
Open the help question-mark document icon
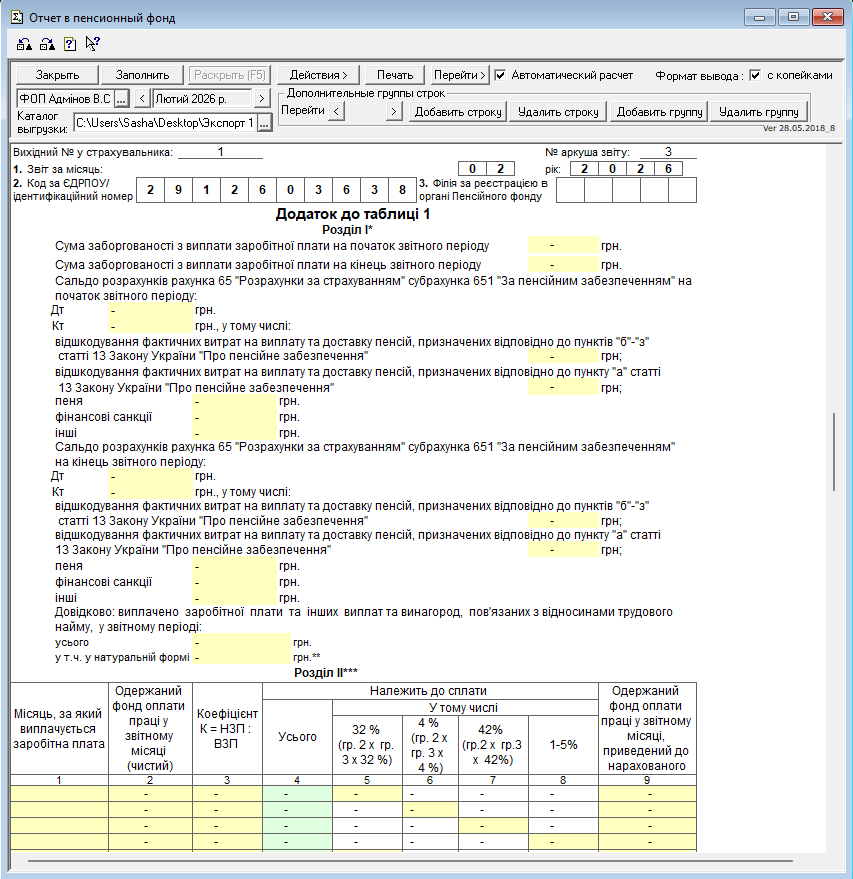click(70, 44)
